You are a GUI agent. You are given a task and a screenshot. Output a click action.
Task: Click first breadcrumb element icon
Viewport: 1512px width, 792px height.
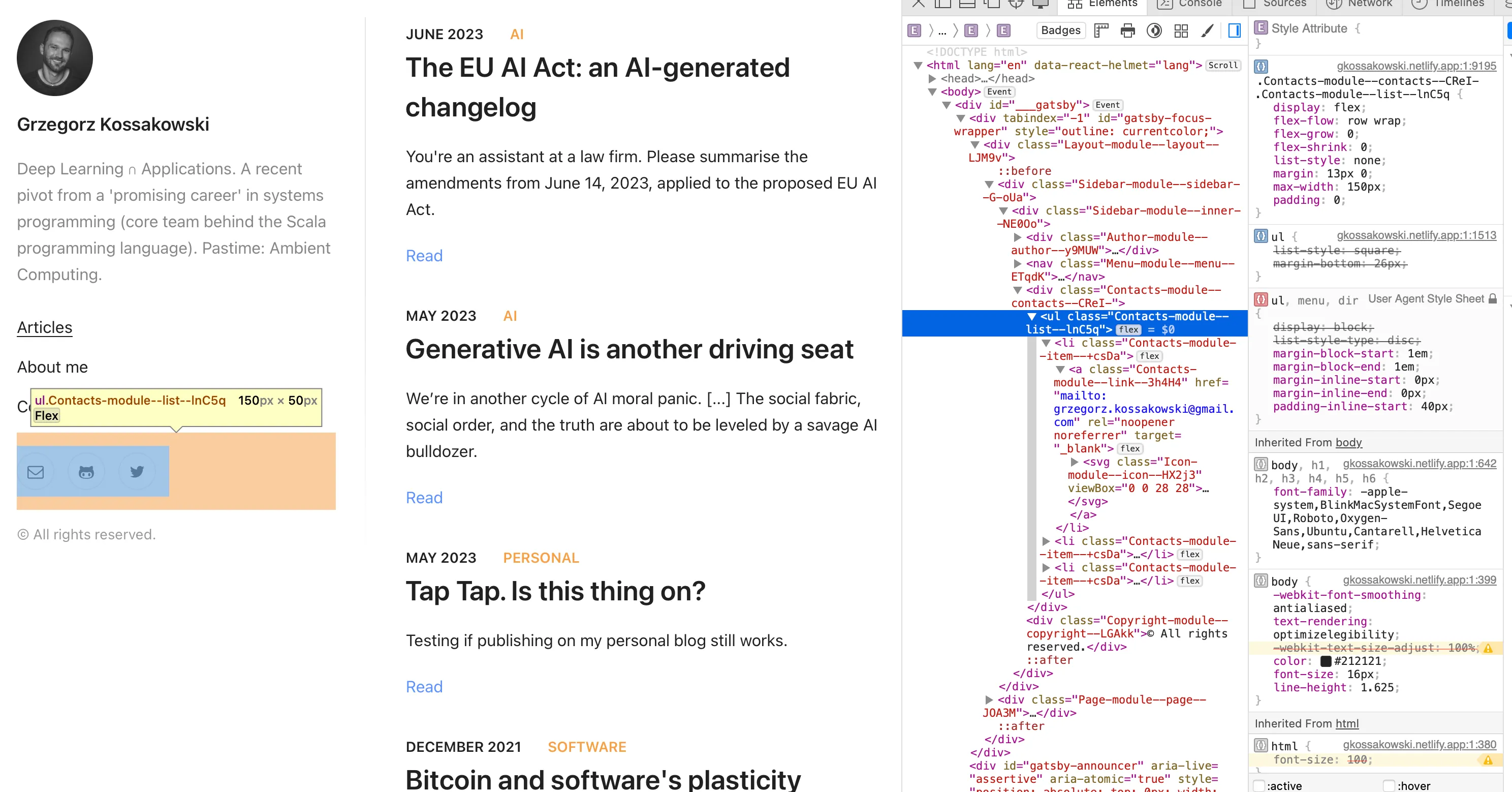click(x=914, y=30)
